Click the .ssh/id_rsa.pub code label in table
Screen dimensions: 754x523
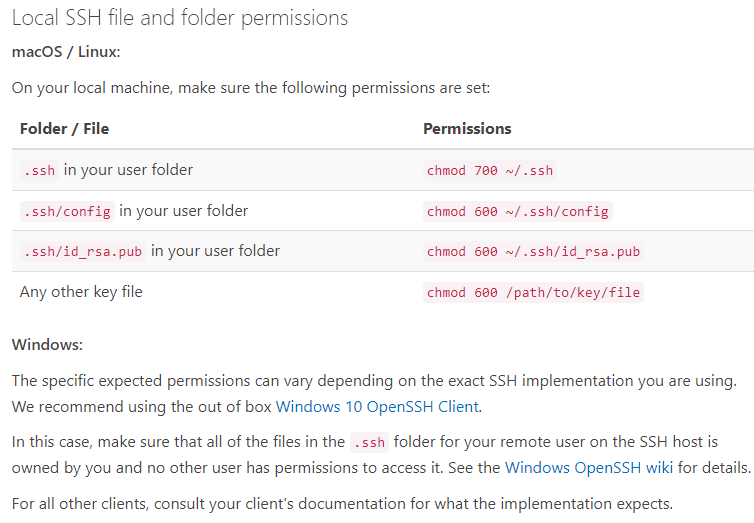[x=83, y=251]
